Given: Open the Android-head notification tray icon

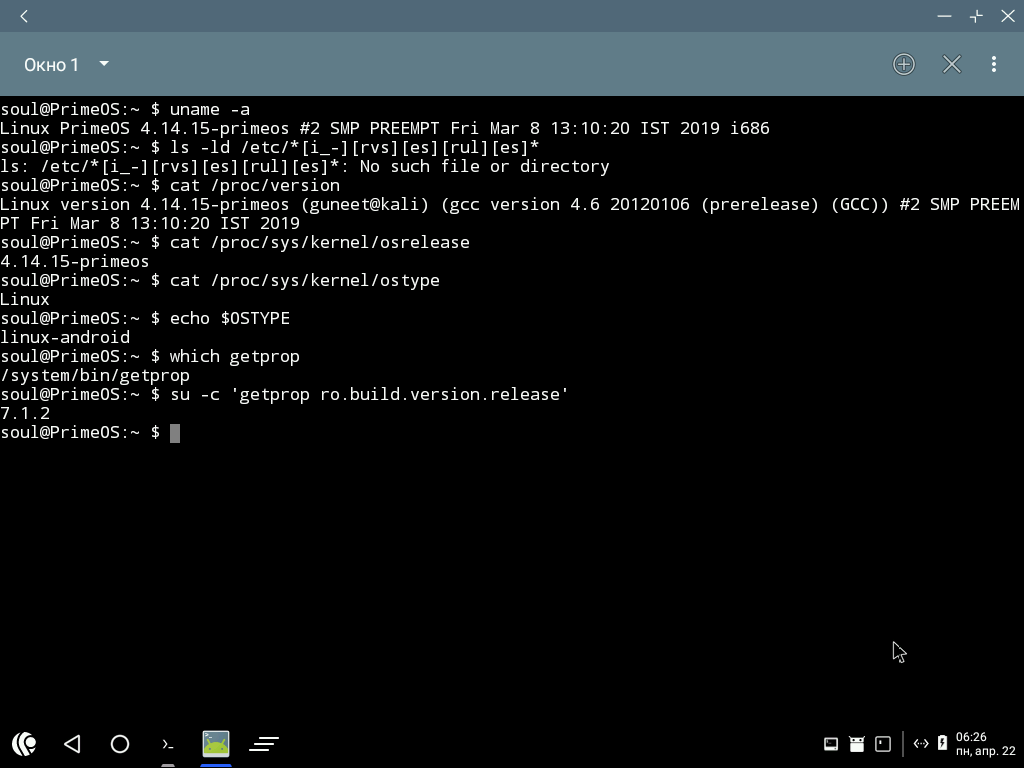Looking at the screenshot, I should pos(857,744).
